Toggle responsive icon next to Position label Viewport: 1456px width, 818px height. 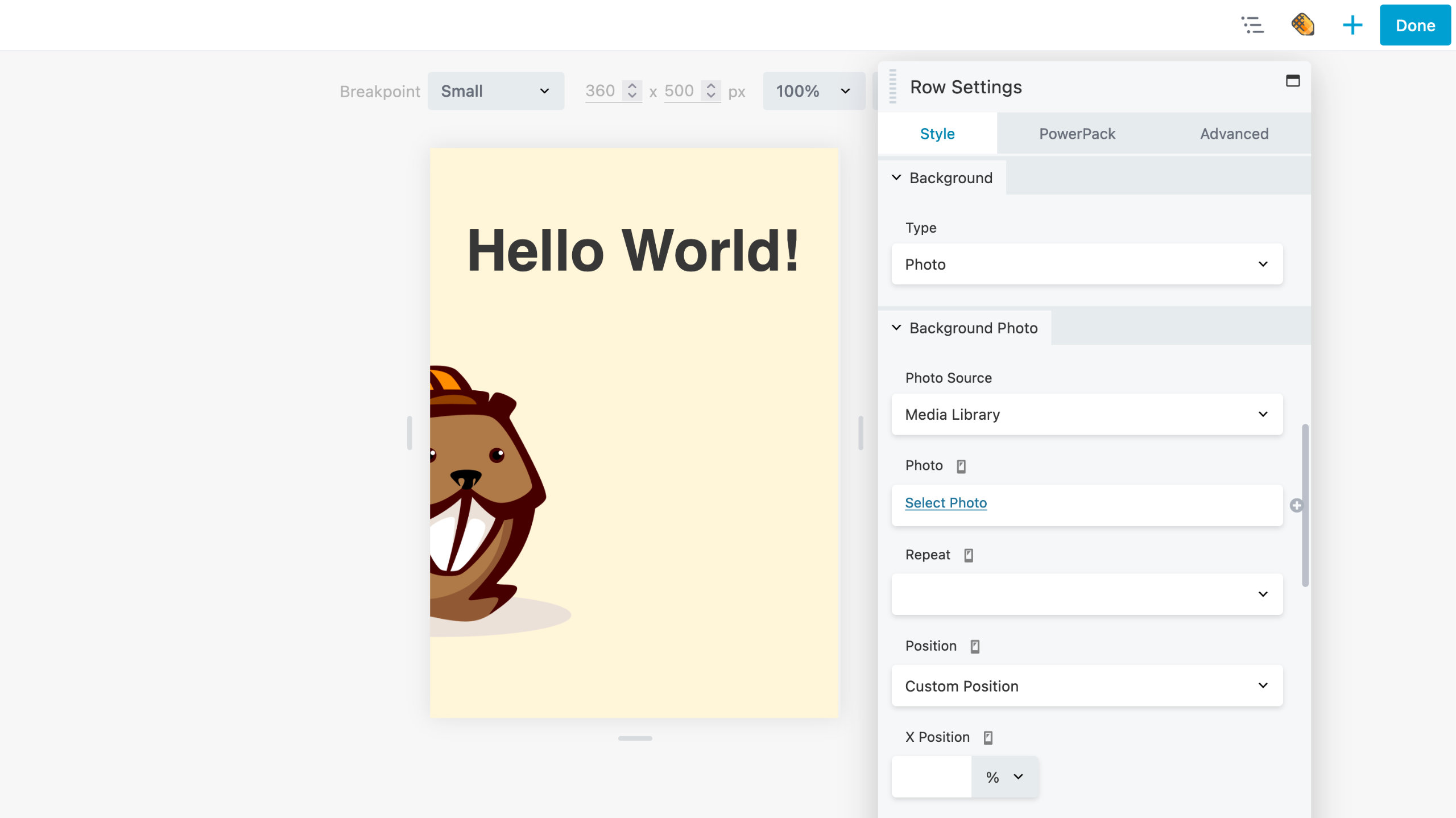point(975,646)
